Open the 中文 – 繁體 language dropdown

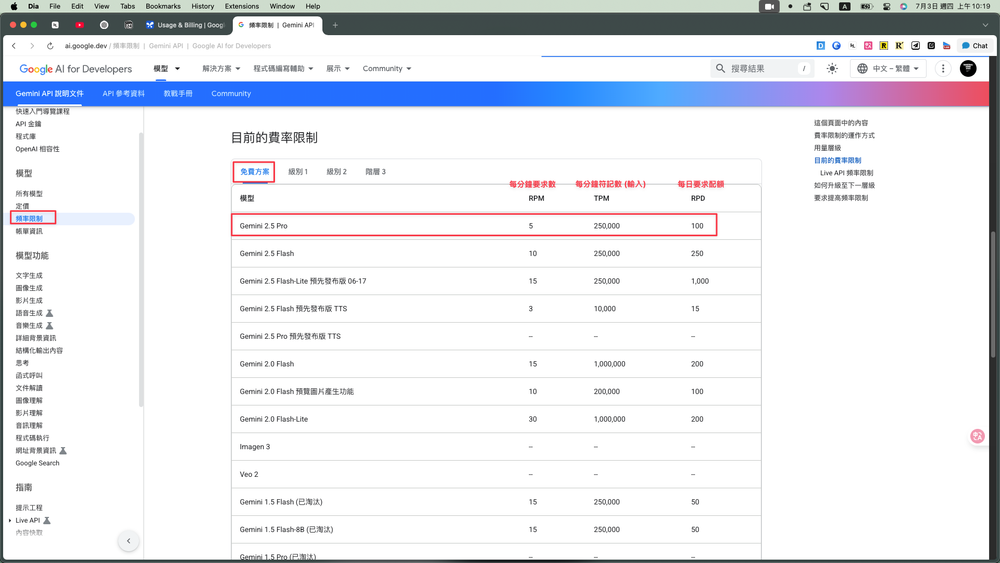tap(888, 68)
